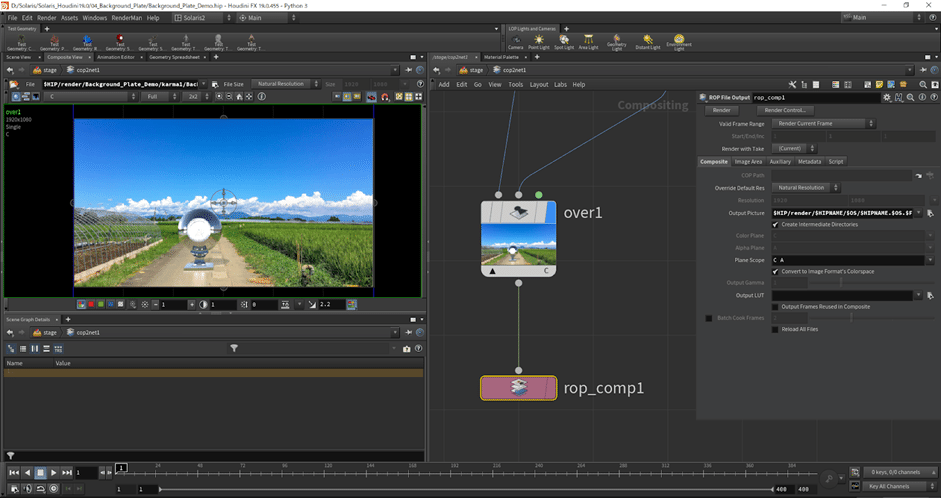Viewport: 941px width, 498px height.
Task: Click the playbar range slider bar
Action: coord(467,489)
